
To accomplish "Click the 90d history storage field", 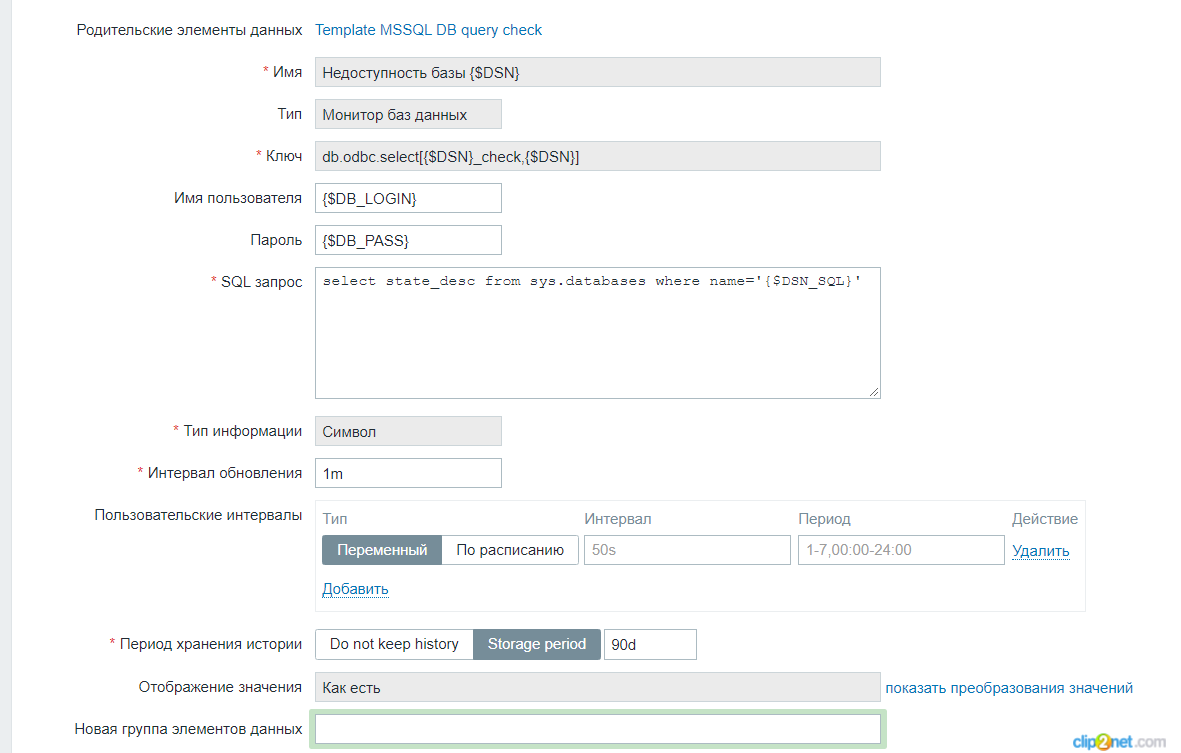I will (650, 644).
